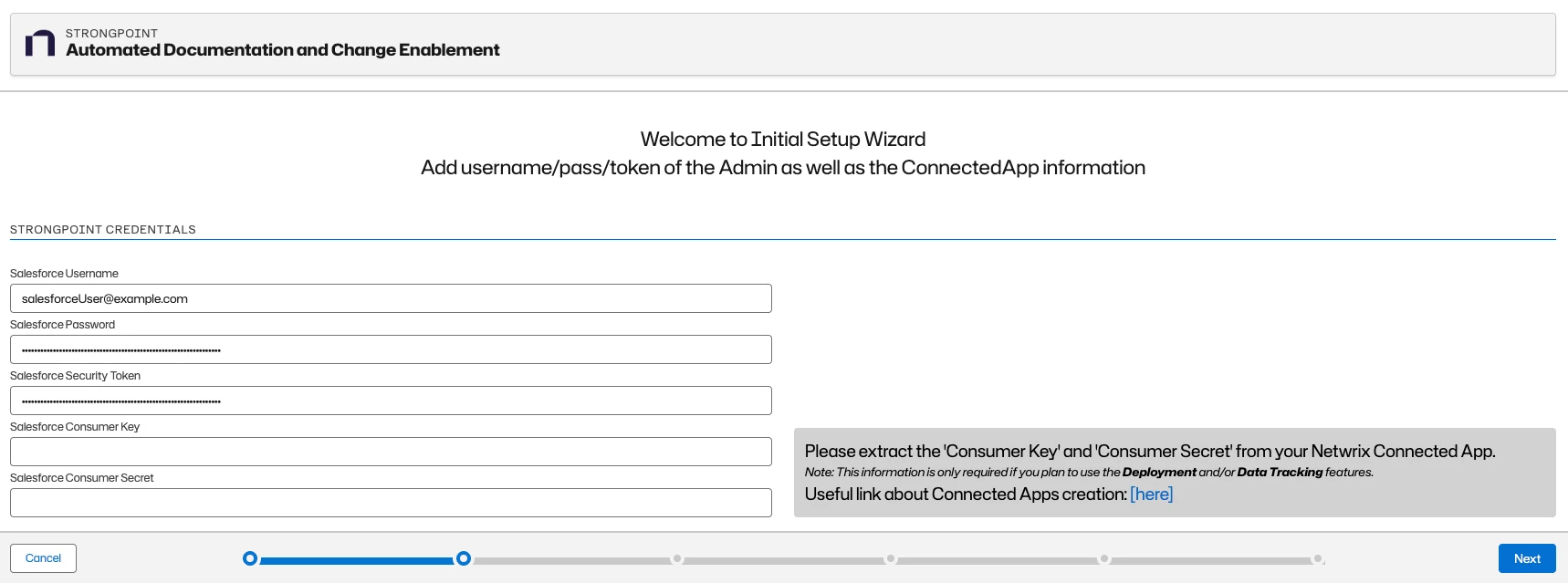Viewport: 1568px width, 583px height.
Task: Select the first wizard progress step marker
Action: coord(250,558)
